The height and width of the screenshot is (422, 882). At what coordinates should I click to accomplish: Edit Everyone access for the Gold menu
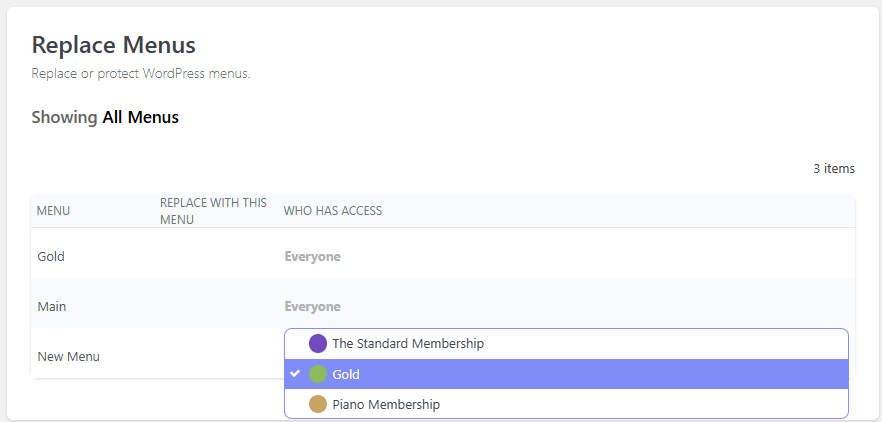[312, 256]
